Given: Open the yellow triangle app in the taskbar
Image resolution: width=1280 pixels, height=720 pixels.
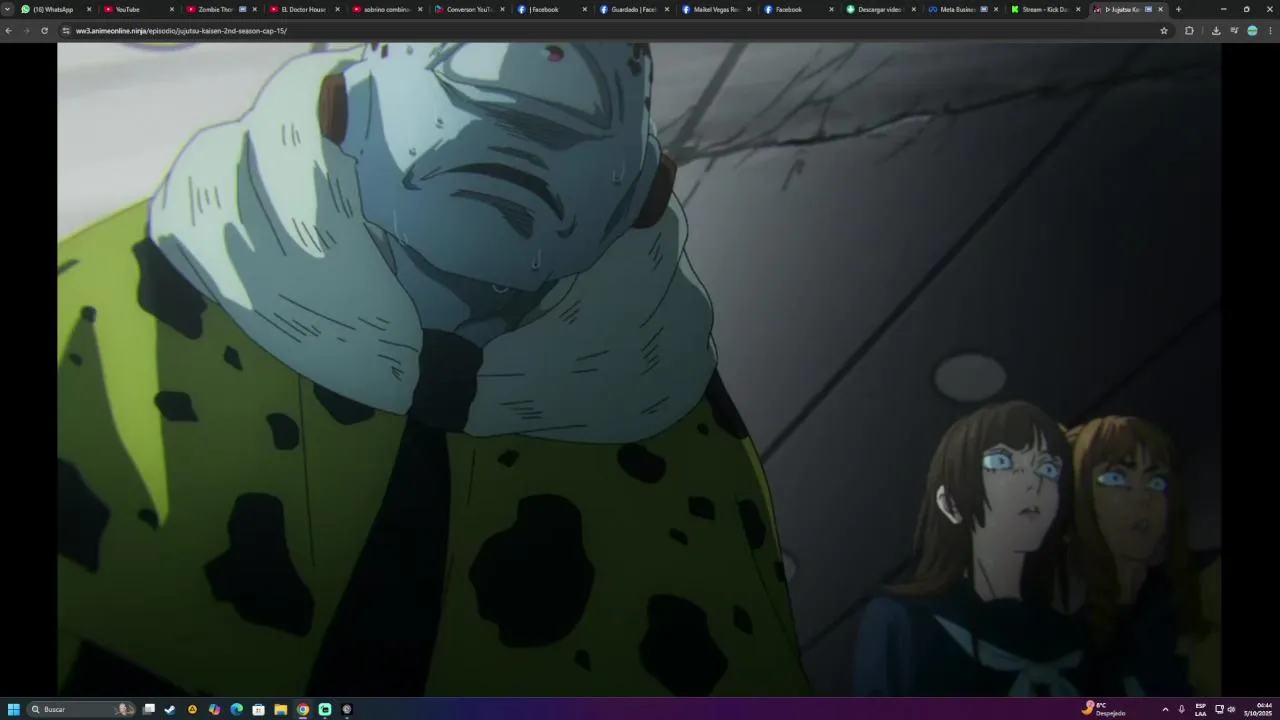Looking at the screenshot, I should click(192, 709).
